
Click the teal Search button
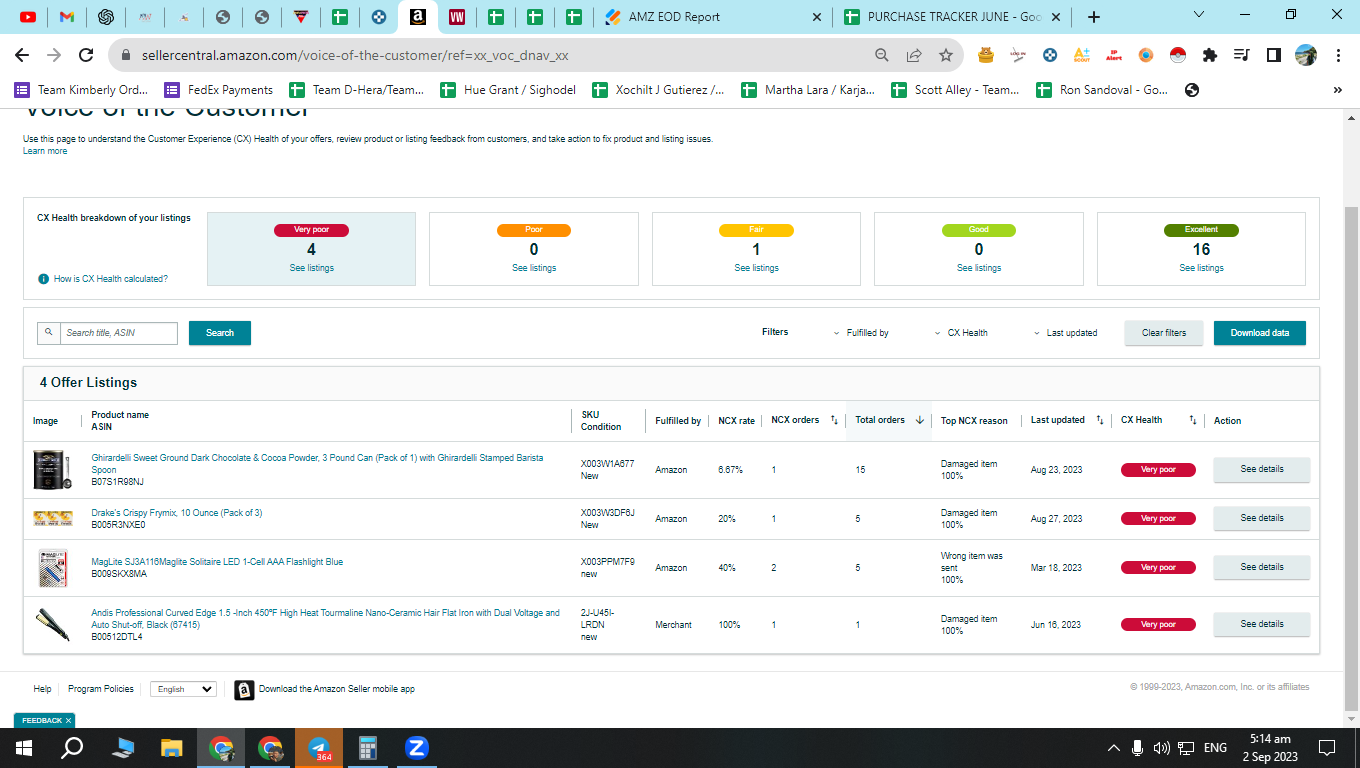tap(220, 333)
